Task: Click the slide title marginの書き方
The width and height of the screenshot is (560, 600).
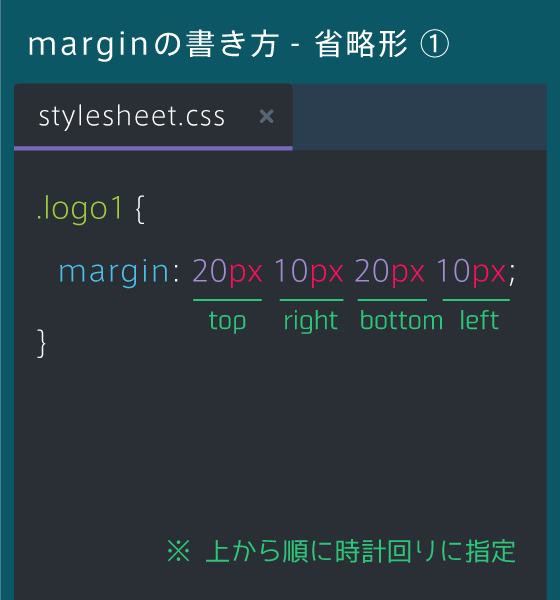Action: 153,45
